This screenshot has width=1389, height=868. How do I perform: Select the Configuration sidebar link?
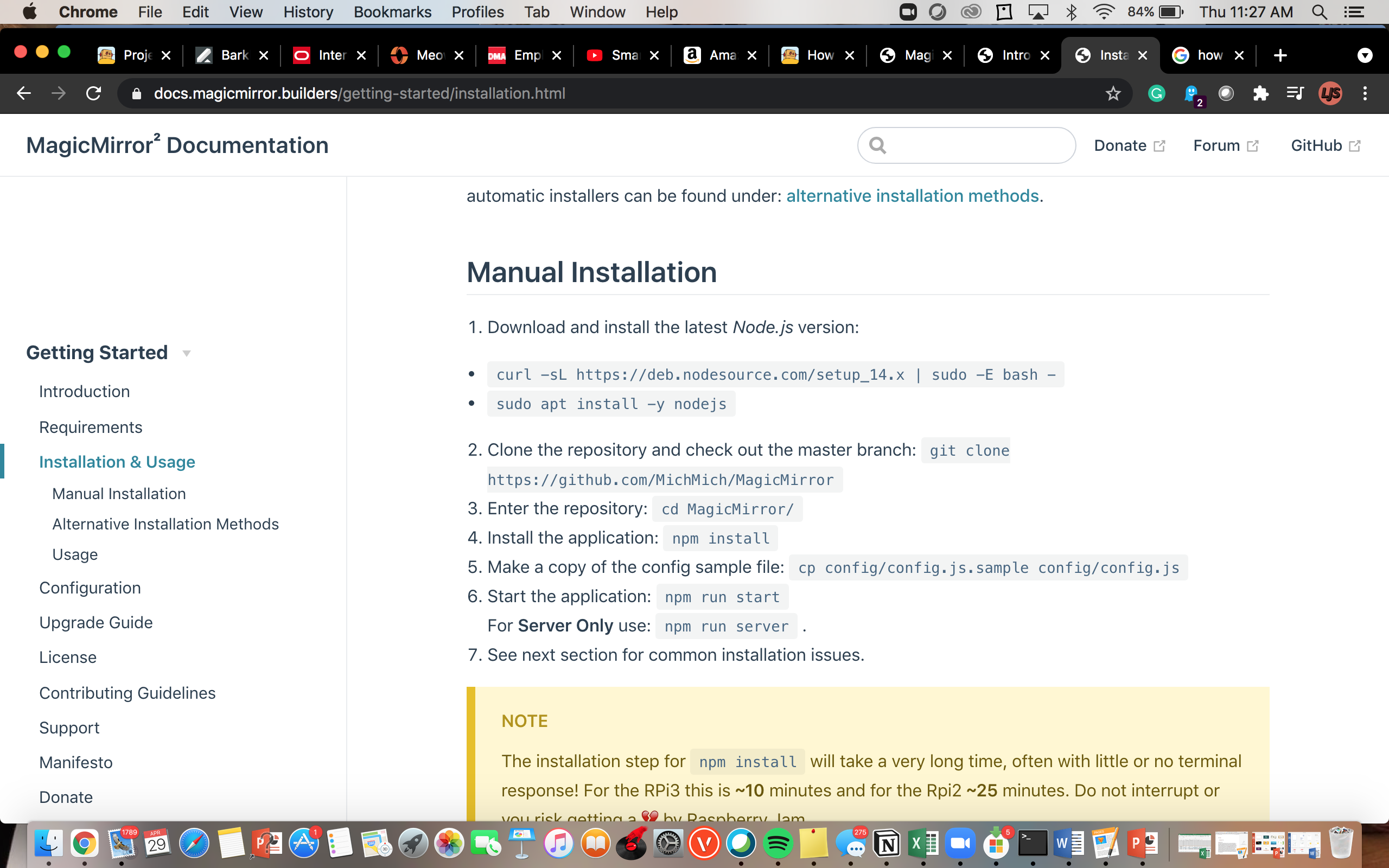(90, 588)
